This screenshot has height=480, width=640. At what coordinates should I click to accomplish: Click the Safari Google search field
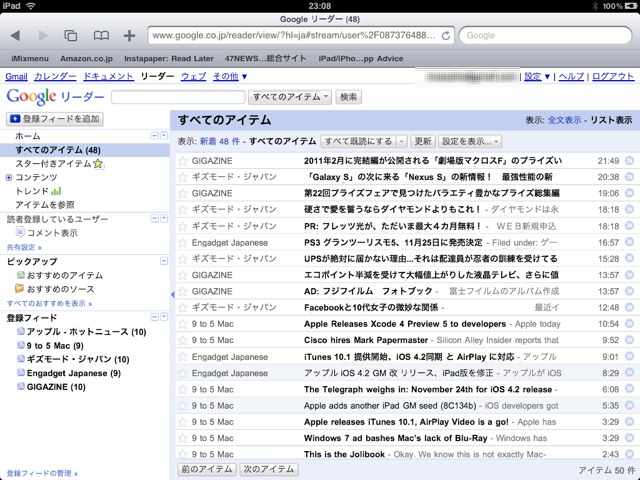(x=546, y=36)
